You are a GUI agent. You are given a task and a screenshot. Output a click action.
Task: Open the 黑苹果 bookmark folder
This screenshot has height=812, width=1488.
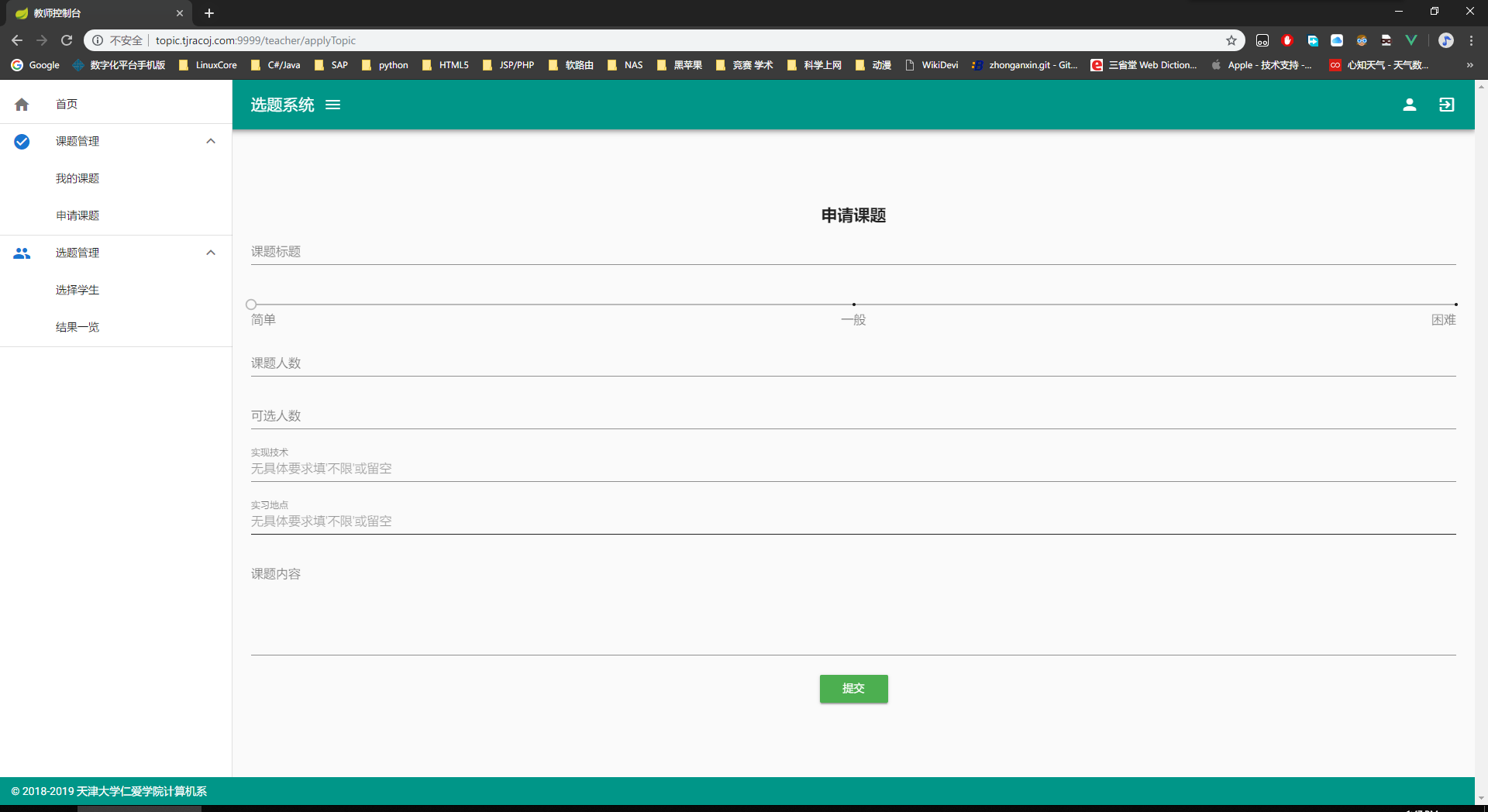(679, 65)
